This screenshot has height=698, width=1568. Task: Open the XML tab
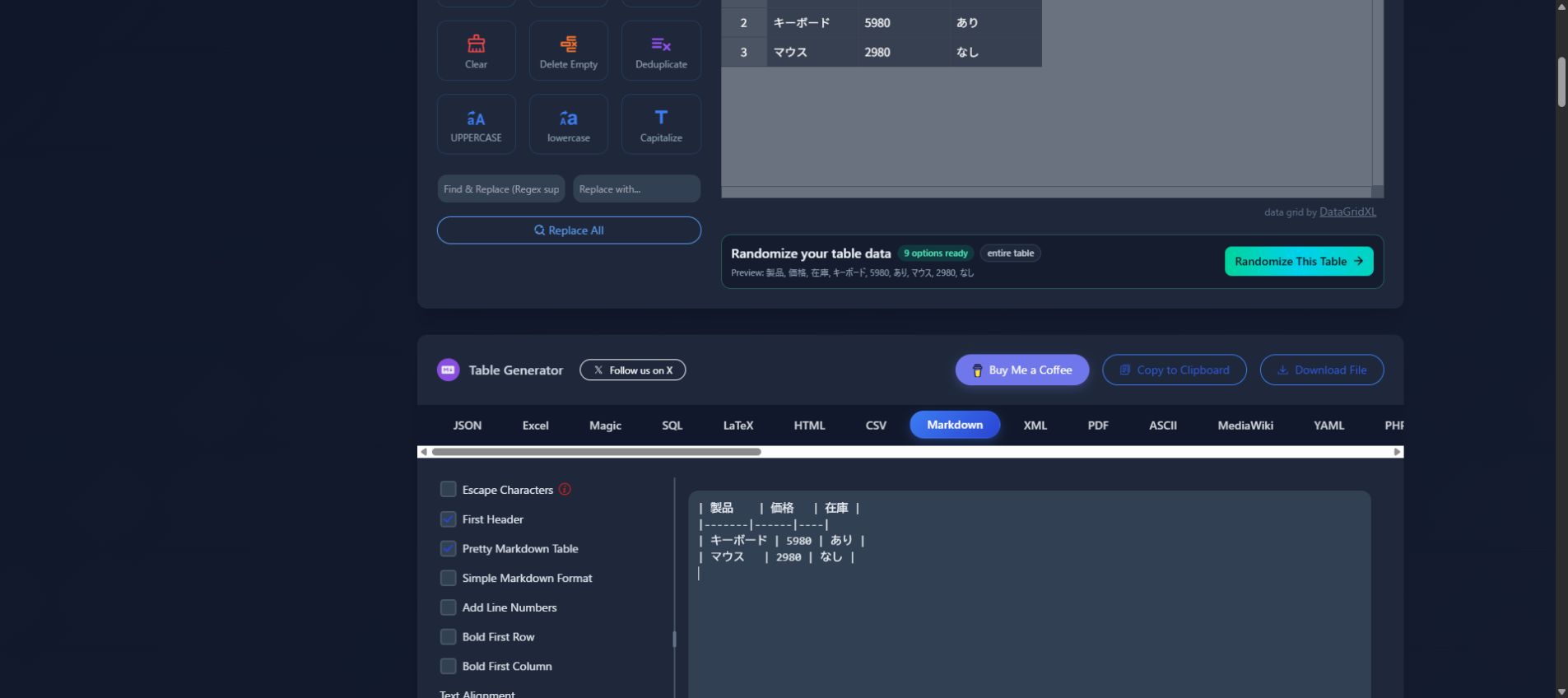(x=1035, y=426)
